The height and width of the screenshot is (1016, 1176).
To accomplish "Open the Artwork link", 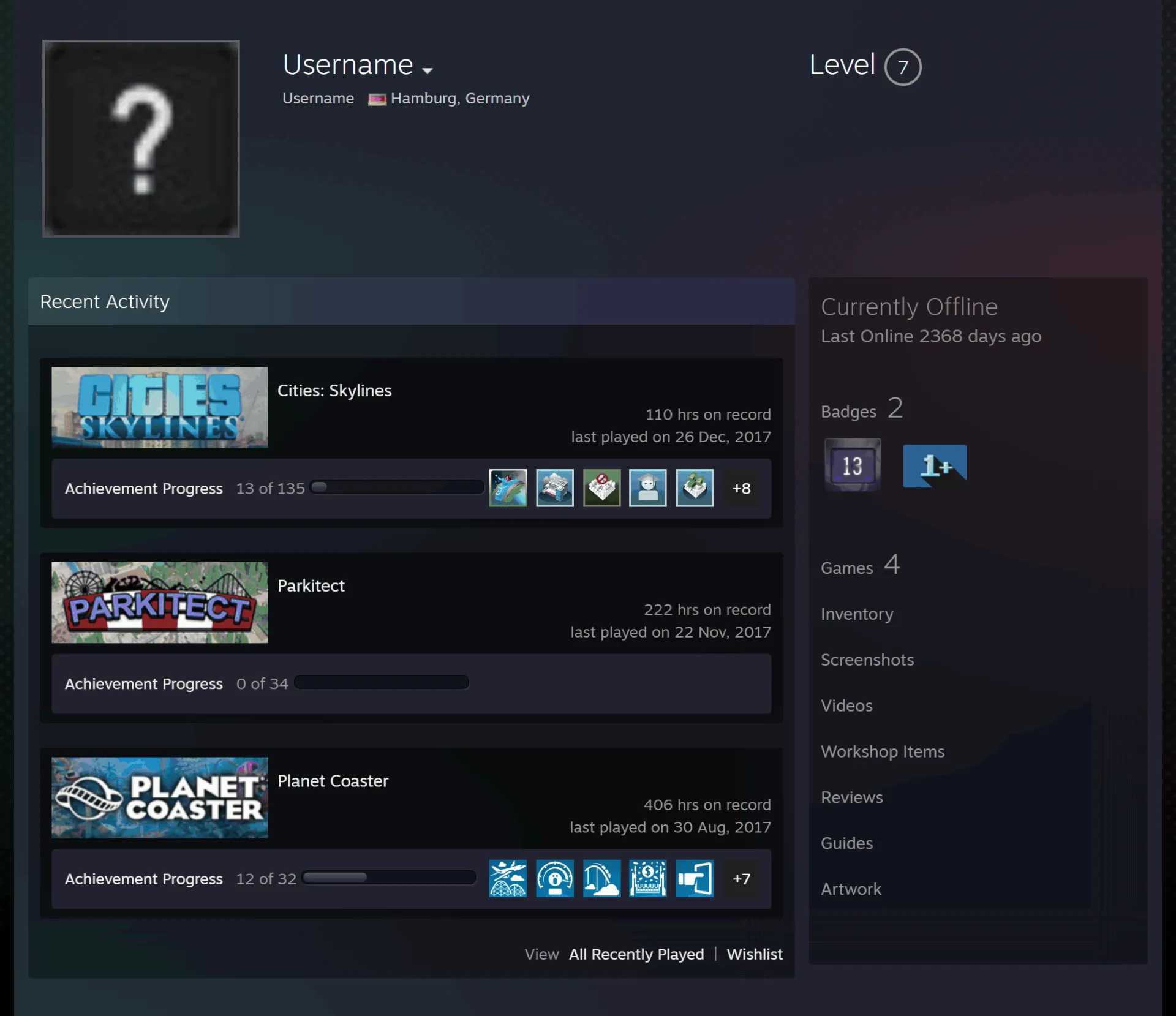I will pos(851,889).
